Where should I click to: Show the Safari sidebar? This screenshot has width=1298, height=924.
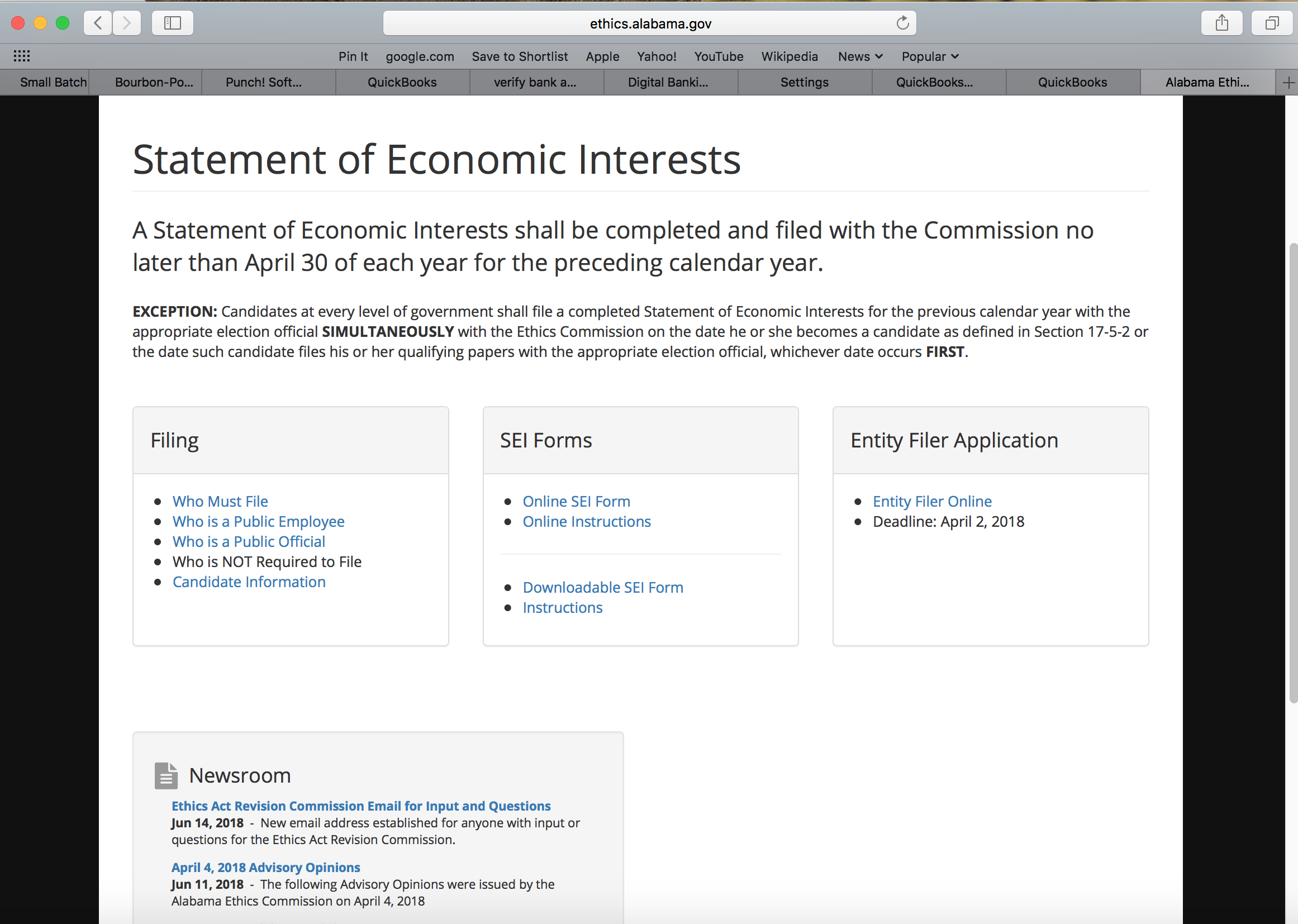[173, 23]
